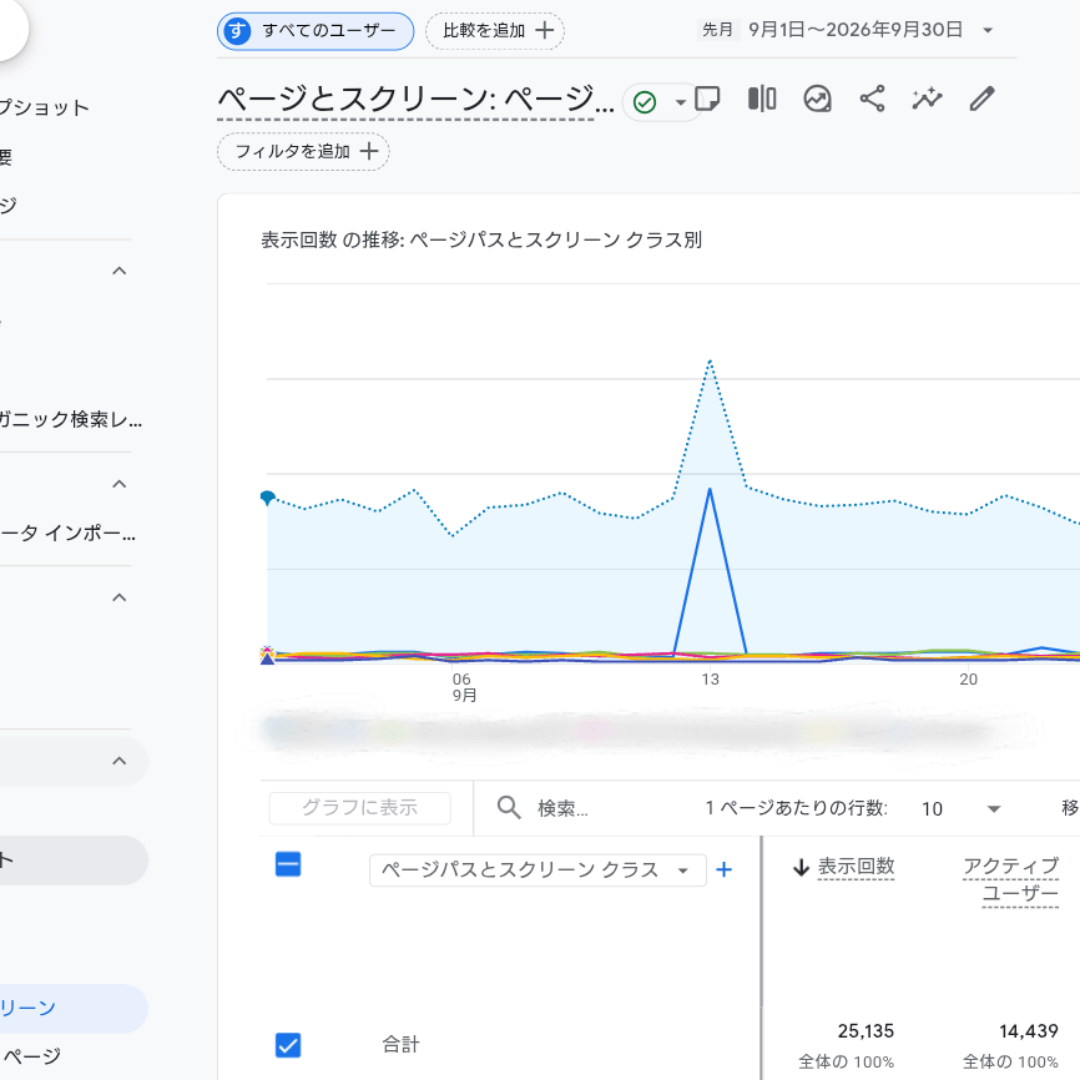Click the date range 9月1日〜2026年9月30日

pyautogui.click(x=855, y=30)
